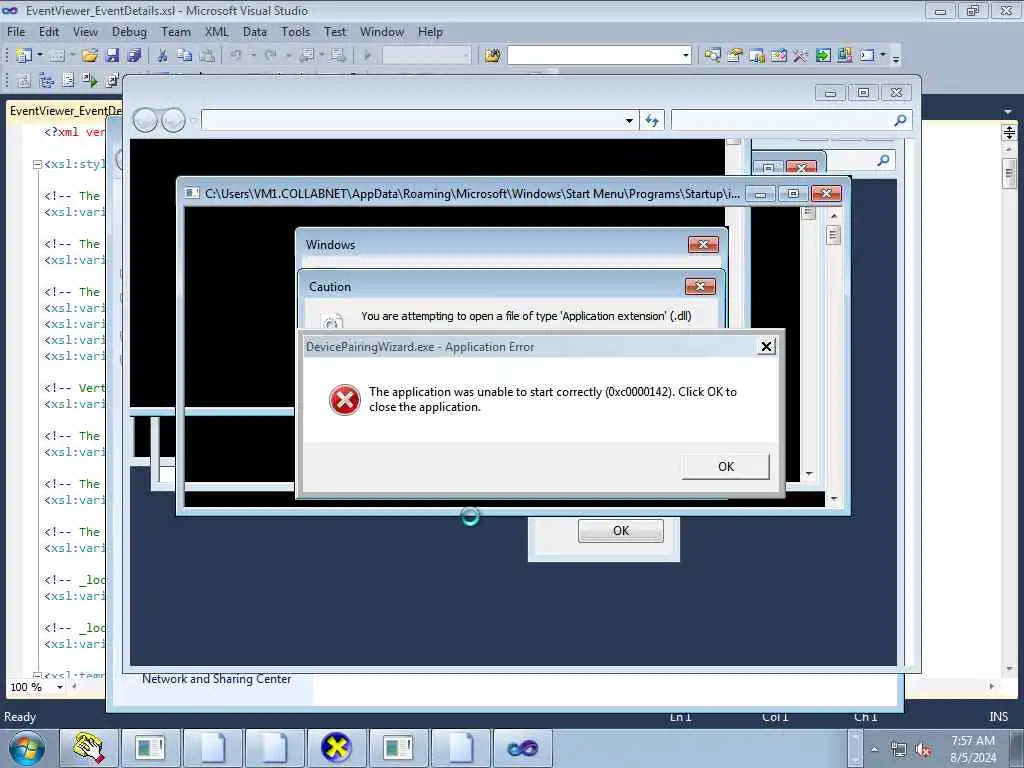Click the lower OK button behind the console
This screenshot has height=768, width=1024.
(x=620, y=530)
